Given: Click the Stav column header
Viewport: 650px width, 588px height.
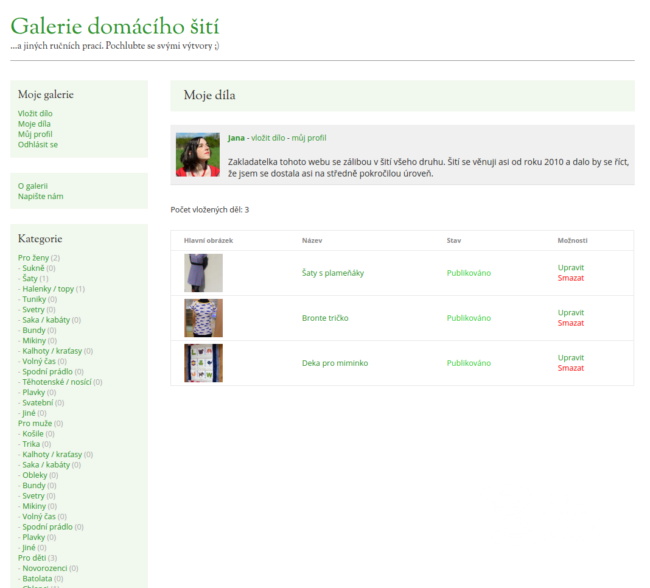Looking at the screenshot, I should 454,241.
